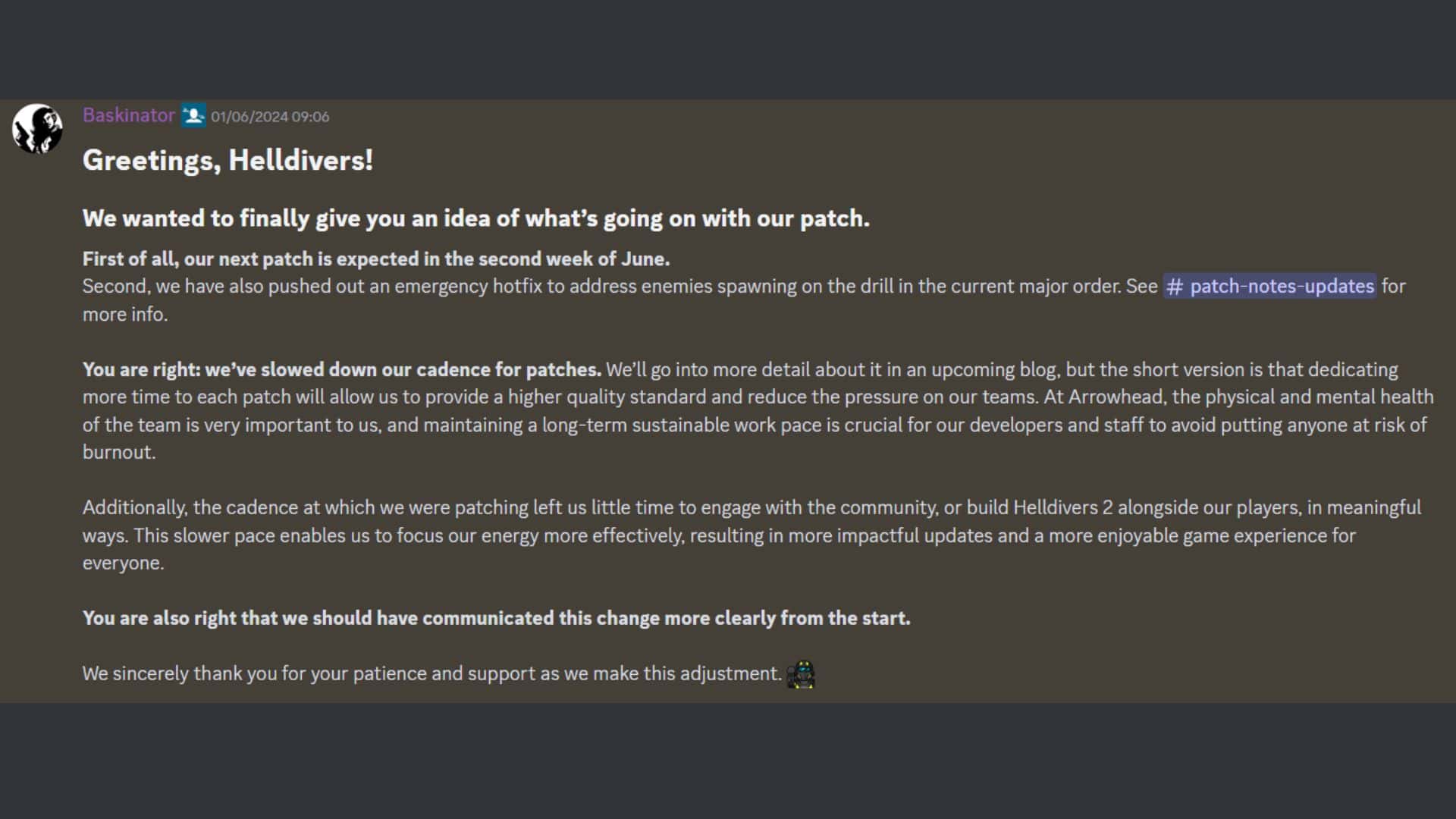Viewport: 1456px width, 819px height.
Task: Click the word 'everyone.' ending the paragraph
Action: (x=124, y=563)
